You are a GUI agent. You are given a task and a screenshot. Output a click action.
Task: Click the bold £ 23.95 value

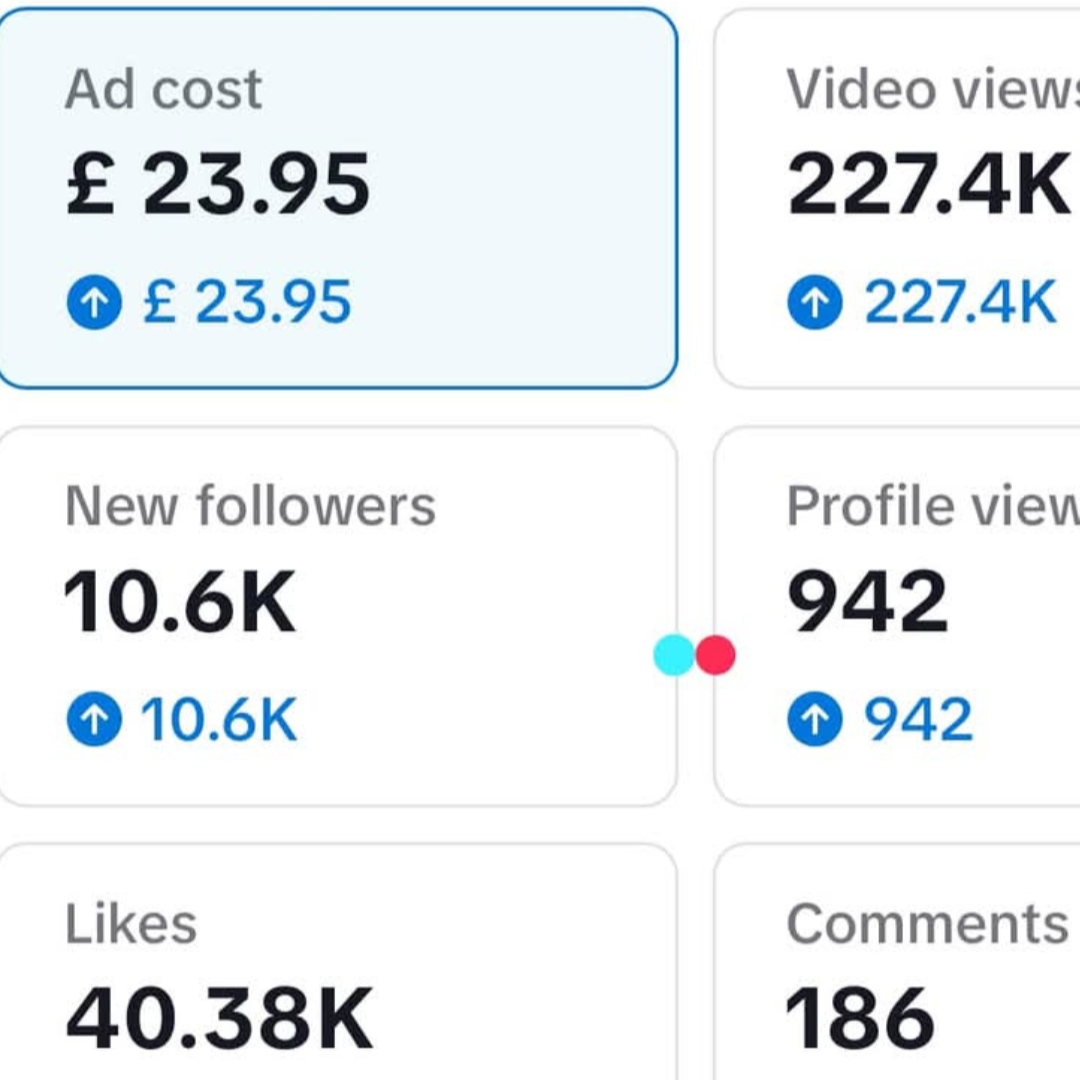[x=218, y=185]
